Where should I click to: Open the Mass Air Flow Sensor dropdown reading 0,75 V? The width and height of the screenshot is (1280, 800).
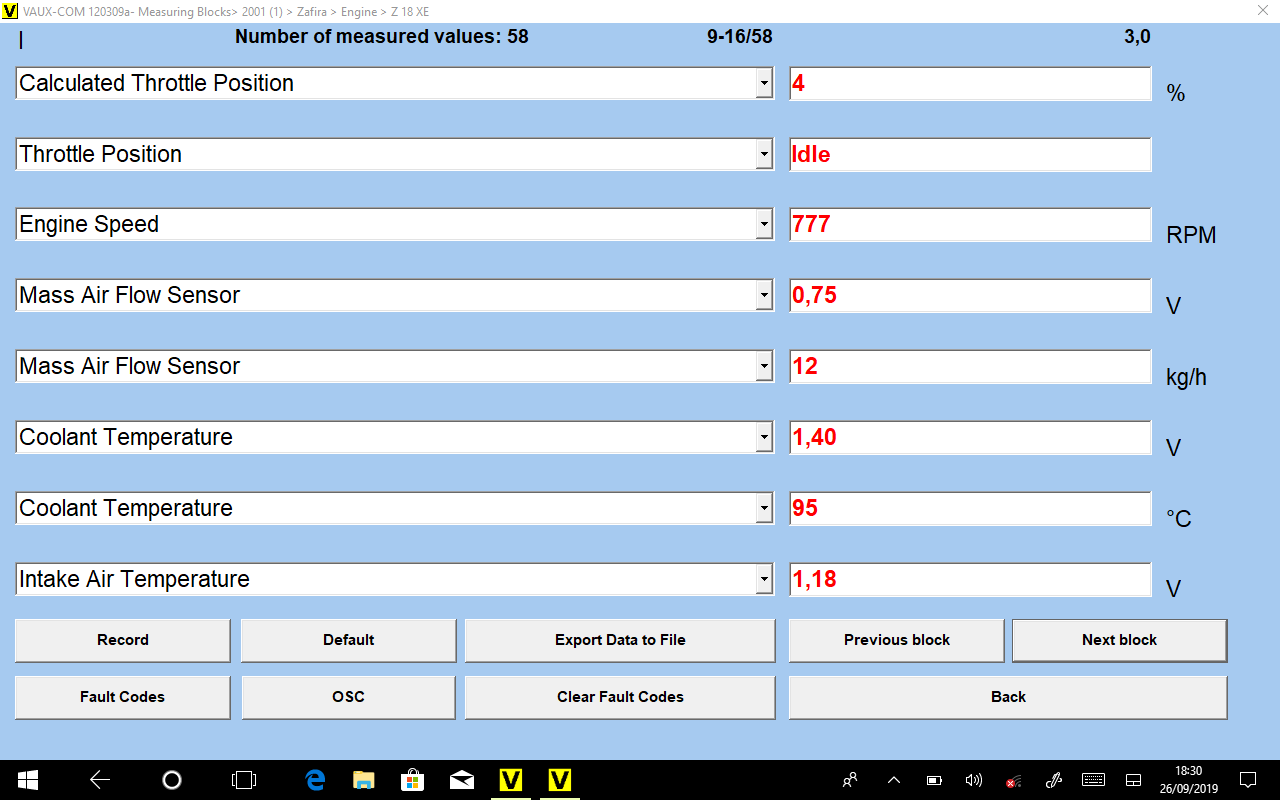[x=764, y=295]
